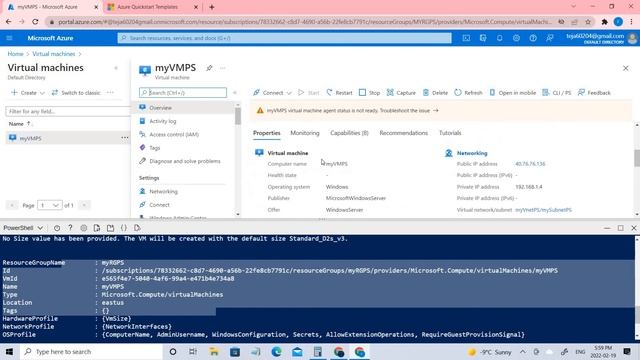640x360 pixels.
Task: Open Cloud Shell help icon
Action: [x=70, y=228]
